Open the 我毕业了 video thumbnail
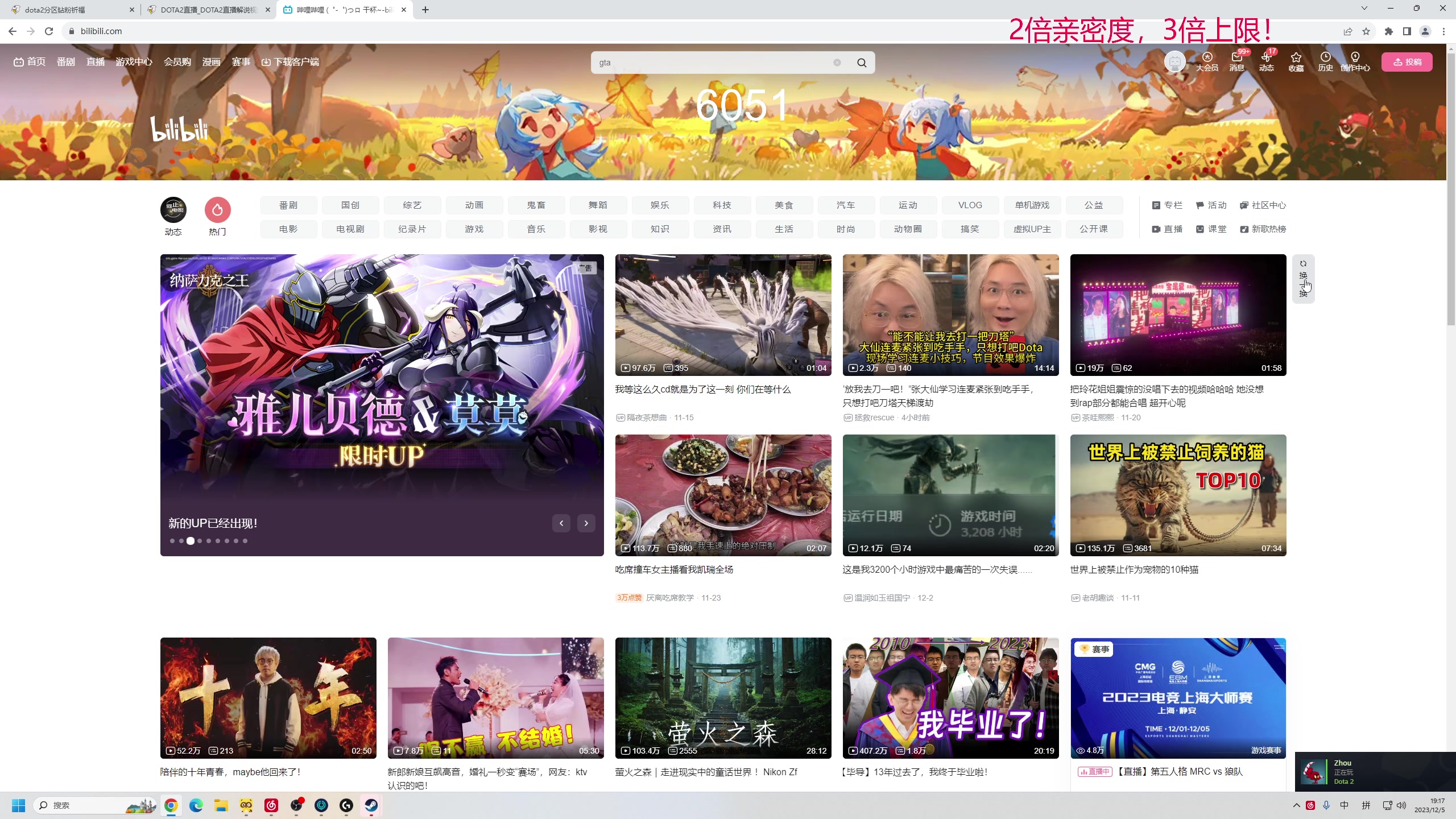 pos(951,698)
